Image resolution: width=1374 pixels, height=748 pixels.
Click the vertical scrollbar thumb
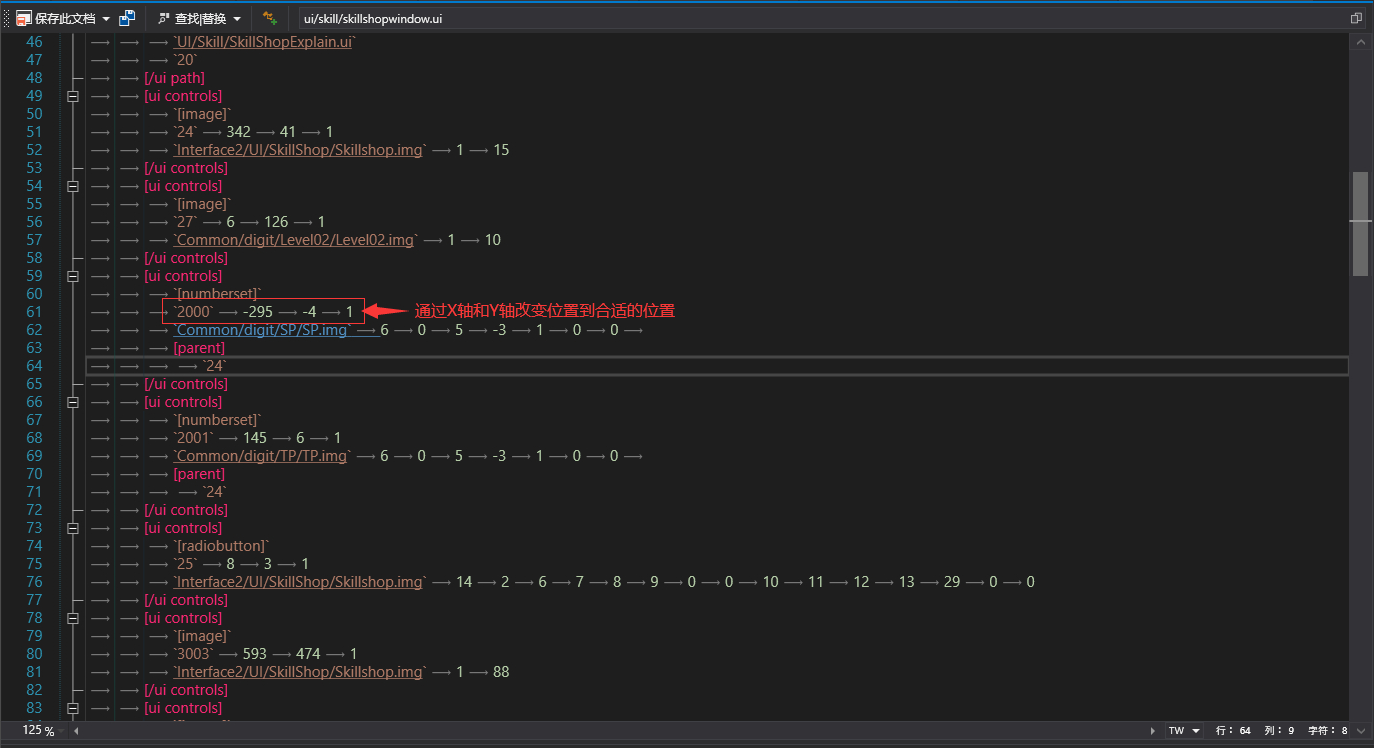coord(1360,222)
